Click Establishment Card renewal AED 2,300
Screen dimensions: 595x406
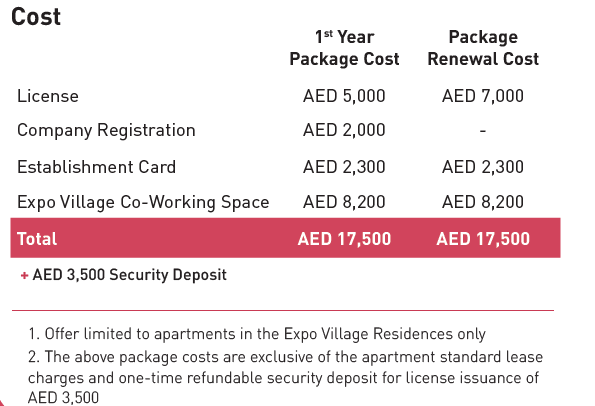(x=483, y=167)
